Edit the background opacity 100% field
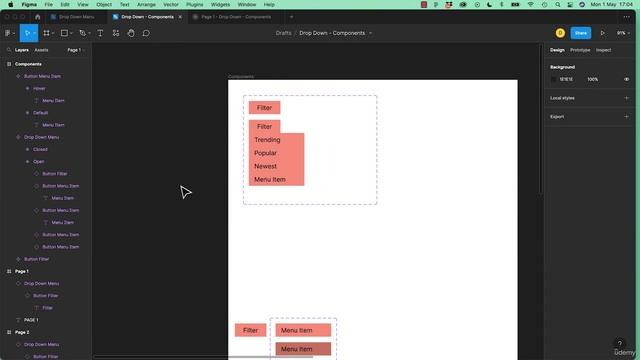640x360 pixels. (x=593, y=79)
